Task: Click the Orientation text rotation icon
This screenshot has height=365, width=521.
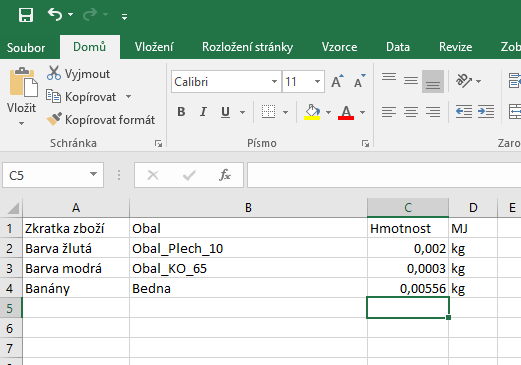Action: pos(463,81)
